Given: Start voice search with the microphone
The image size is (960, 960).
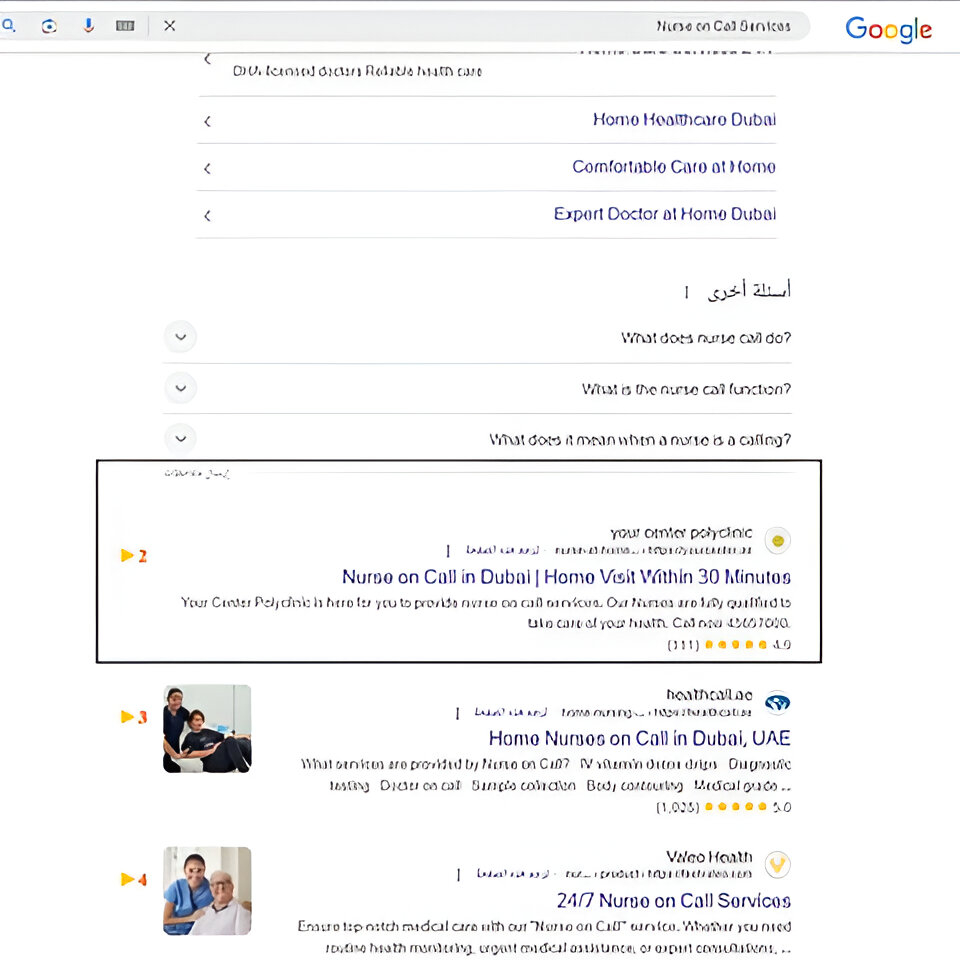Looking at the screenshot, I should [x=88, y=26].
